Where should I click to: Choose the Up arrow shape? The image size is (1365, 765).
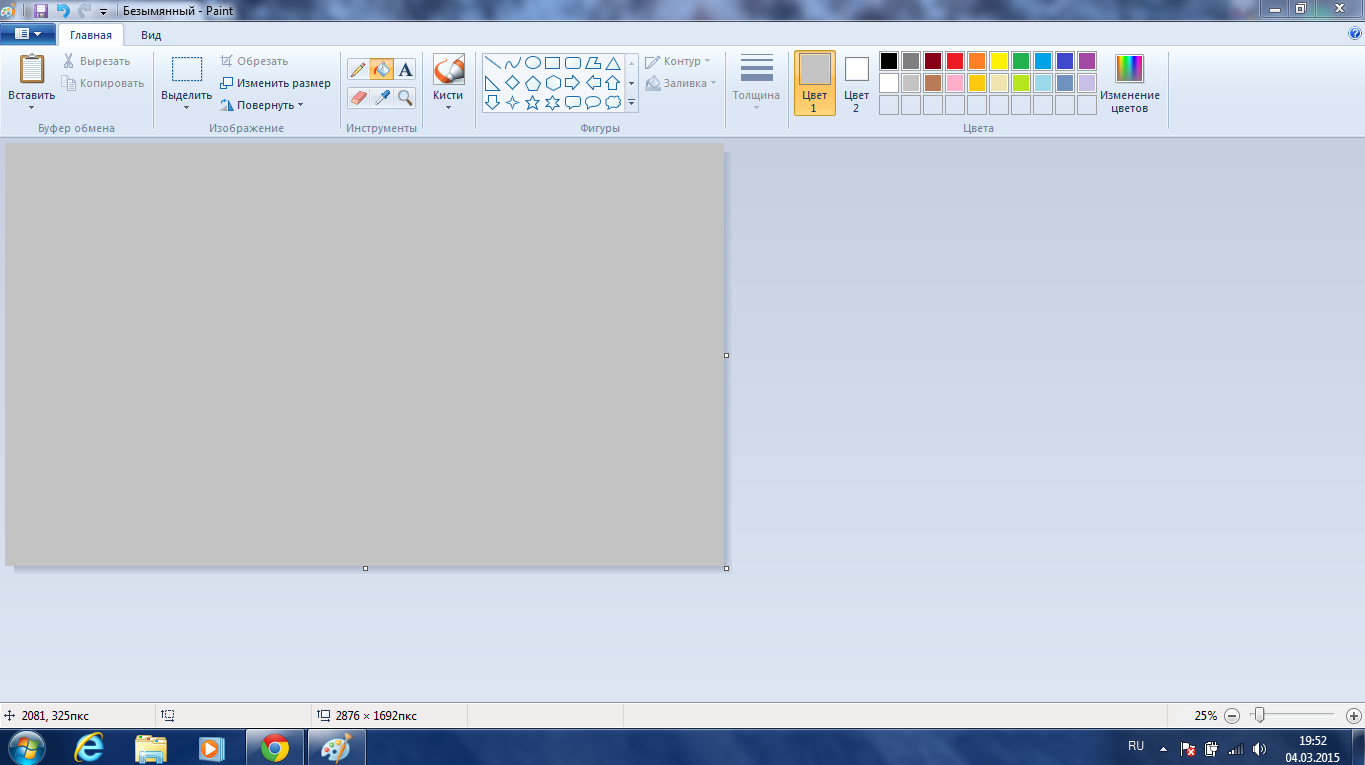tap(613, 83)
